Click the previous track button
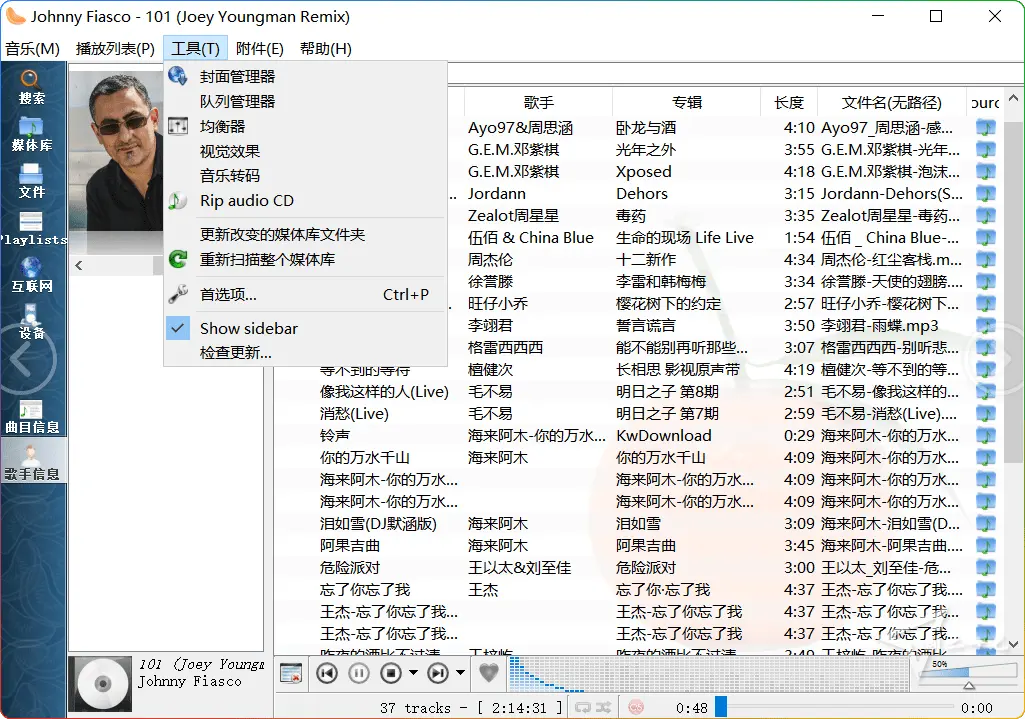This screenshot has width=1025, height=719. (327, 673)
